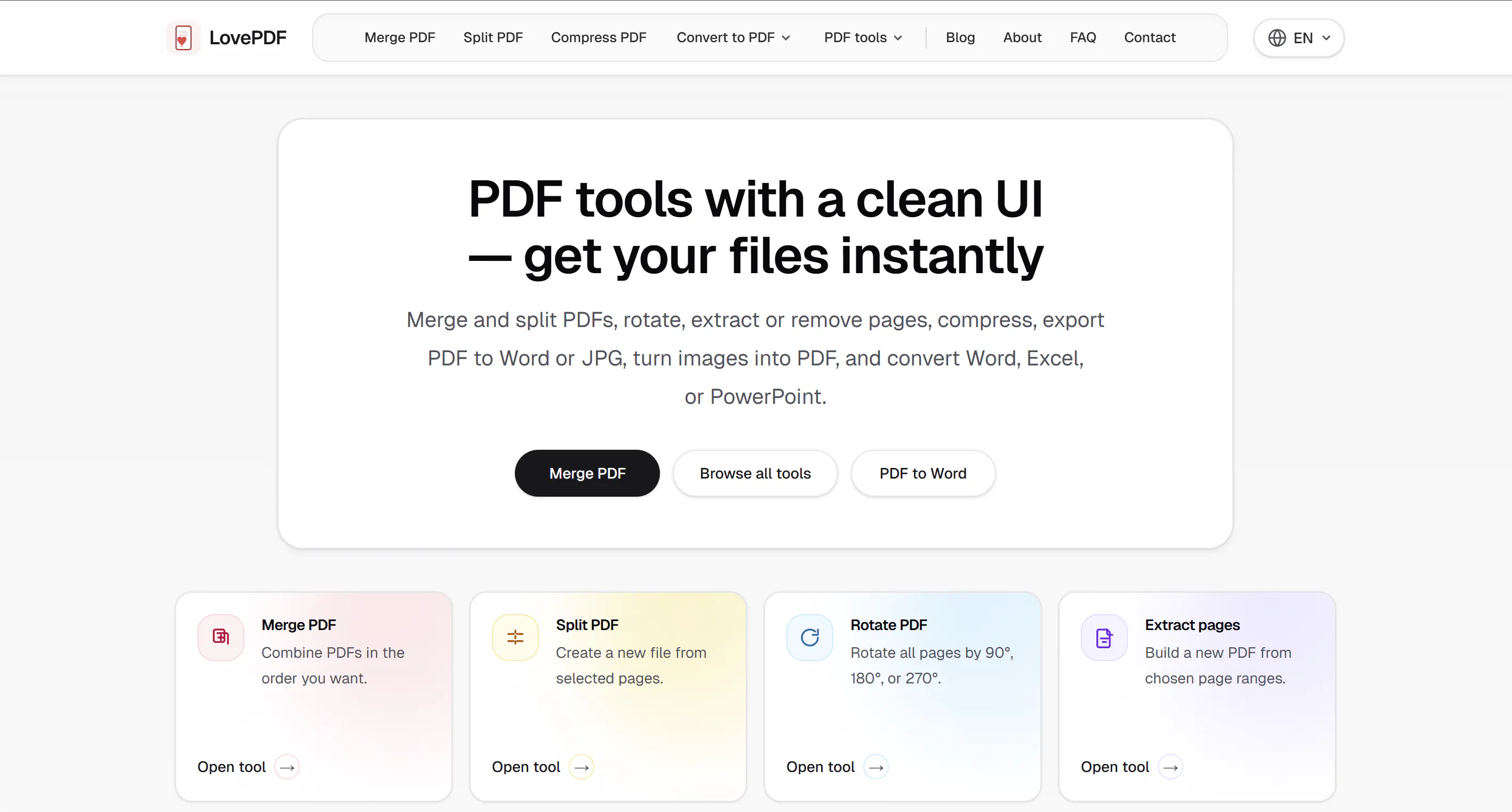
Task: Open Split PDF in the navigation bar
Action: (493, 37)
